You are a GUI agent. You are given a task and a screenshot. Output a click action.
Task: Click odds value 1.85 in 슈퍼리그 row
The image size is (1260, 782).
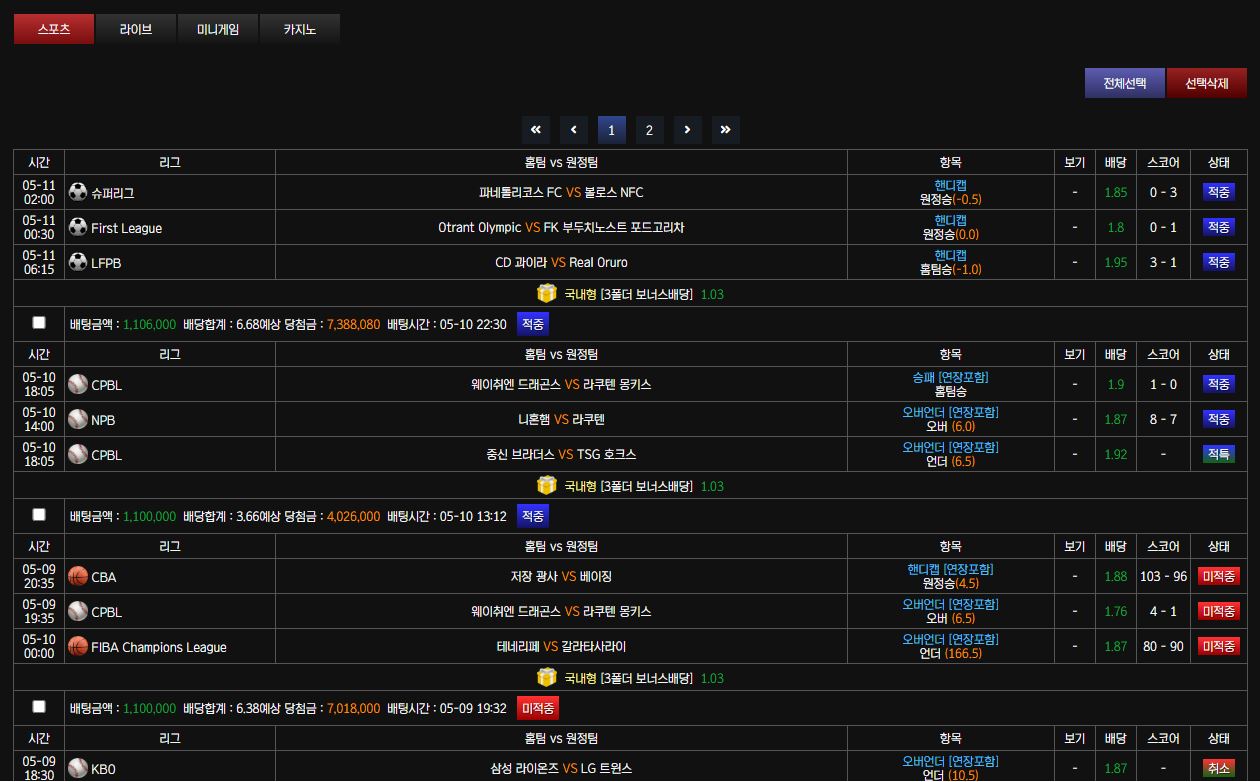tap(1116, 192)
